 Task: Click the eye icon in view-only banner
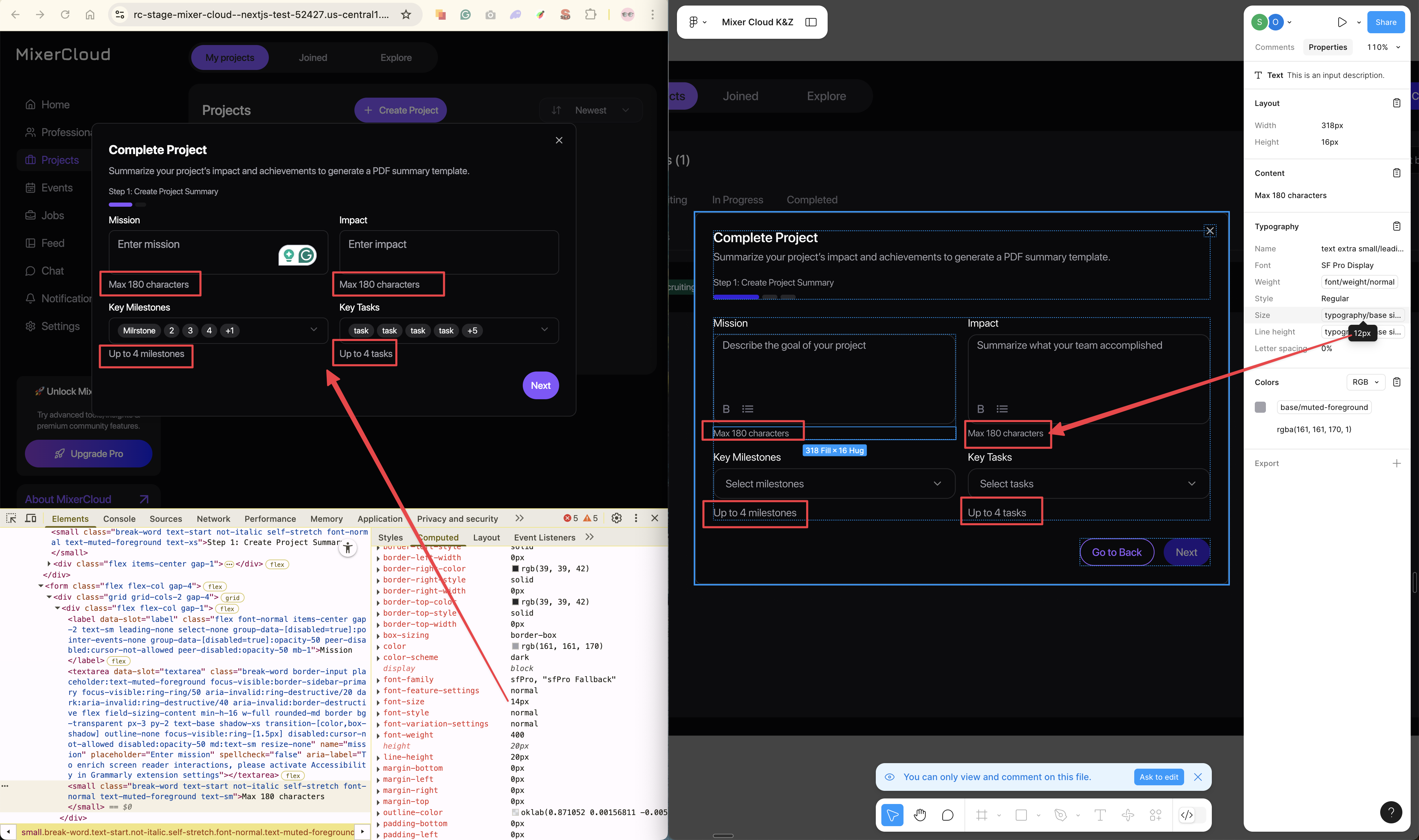click(x=890, y=777)
